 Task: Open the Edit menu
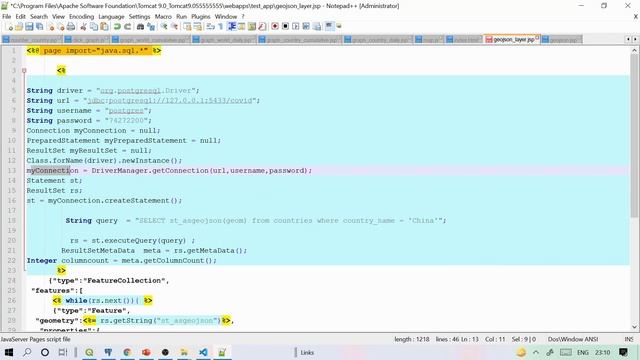[20, 16]
